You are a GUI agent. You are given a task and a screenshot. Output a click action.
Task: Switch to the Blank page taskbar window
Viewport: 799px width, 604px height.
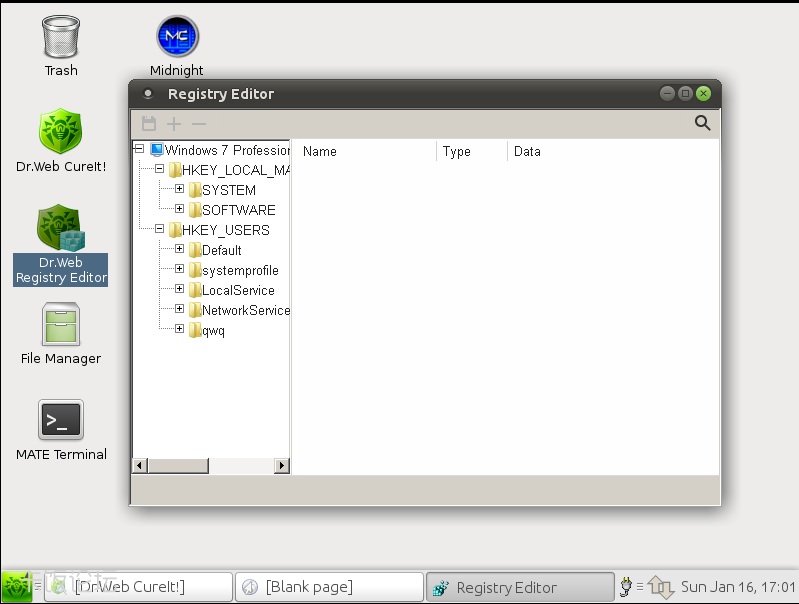331,587
